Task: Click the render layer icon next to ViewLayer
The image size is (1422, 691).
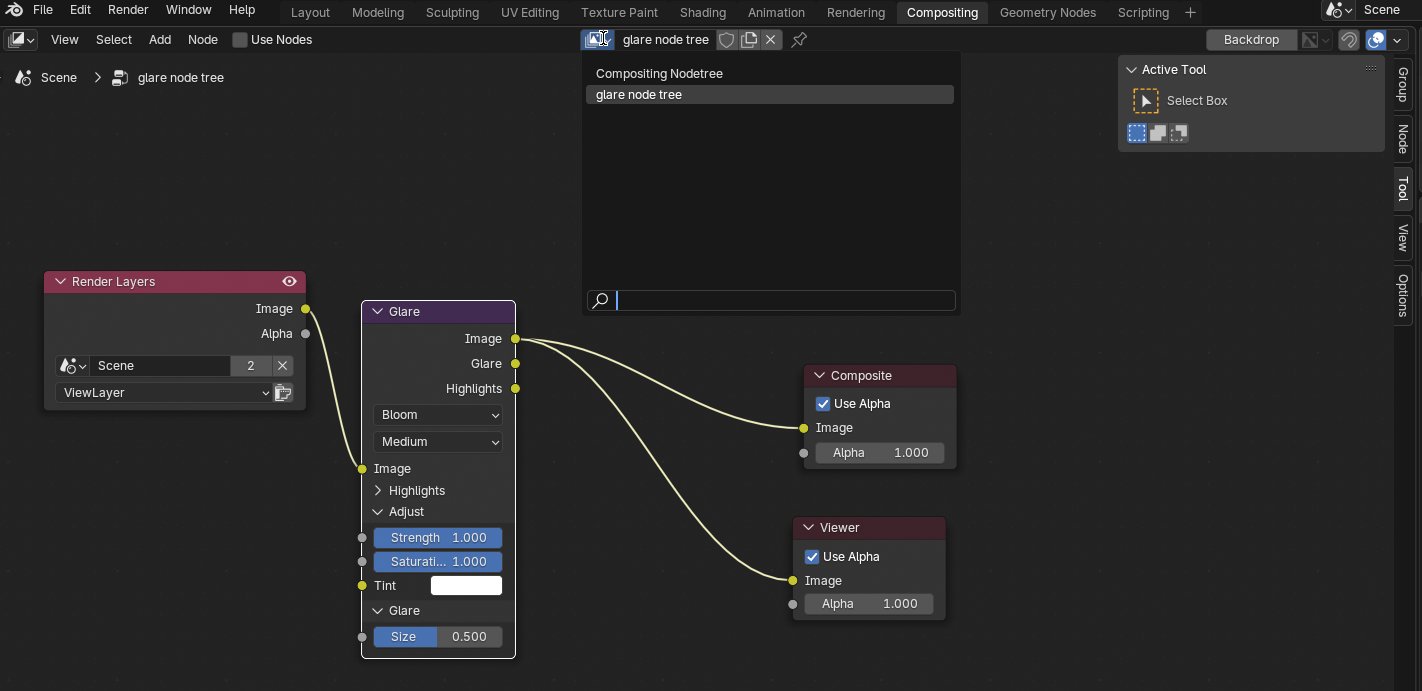Action: coord(283,393)
